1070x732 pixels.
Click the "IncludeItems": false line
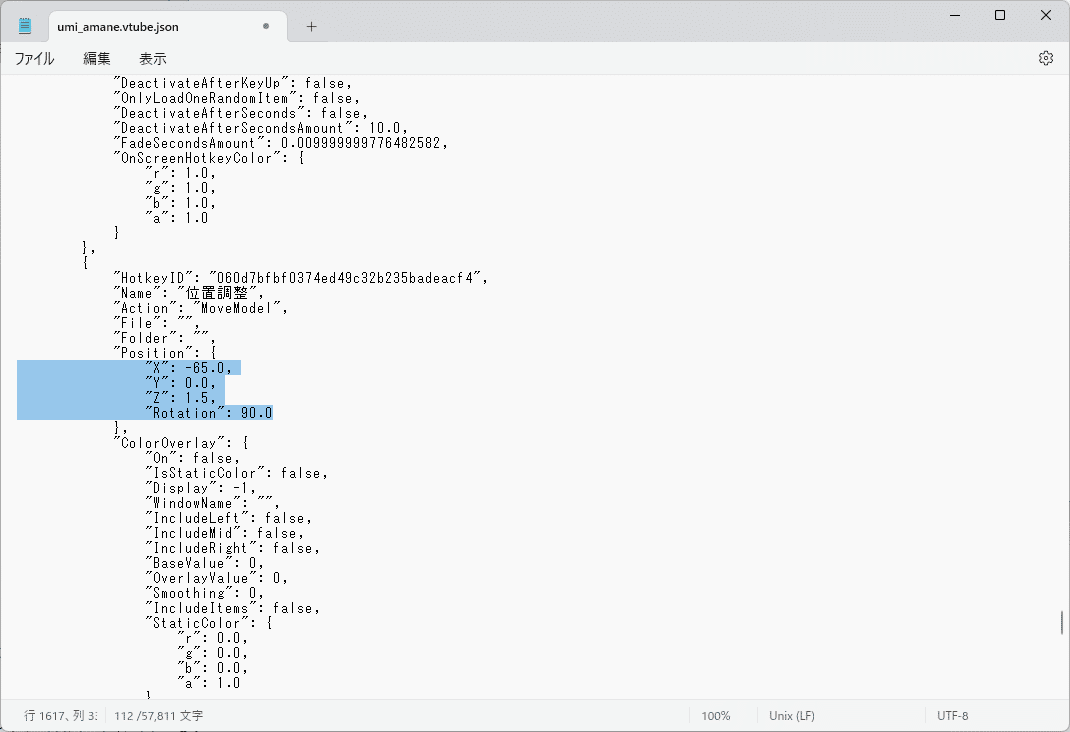(x=232, y=608)
